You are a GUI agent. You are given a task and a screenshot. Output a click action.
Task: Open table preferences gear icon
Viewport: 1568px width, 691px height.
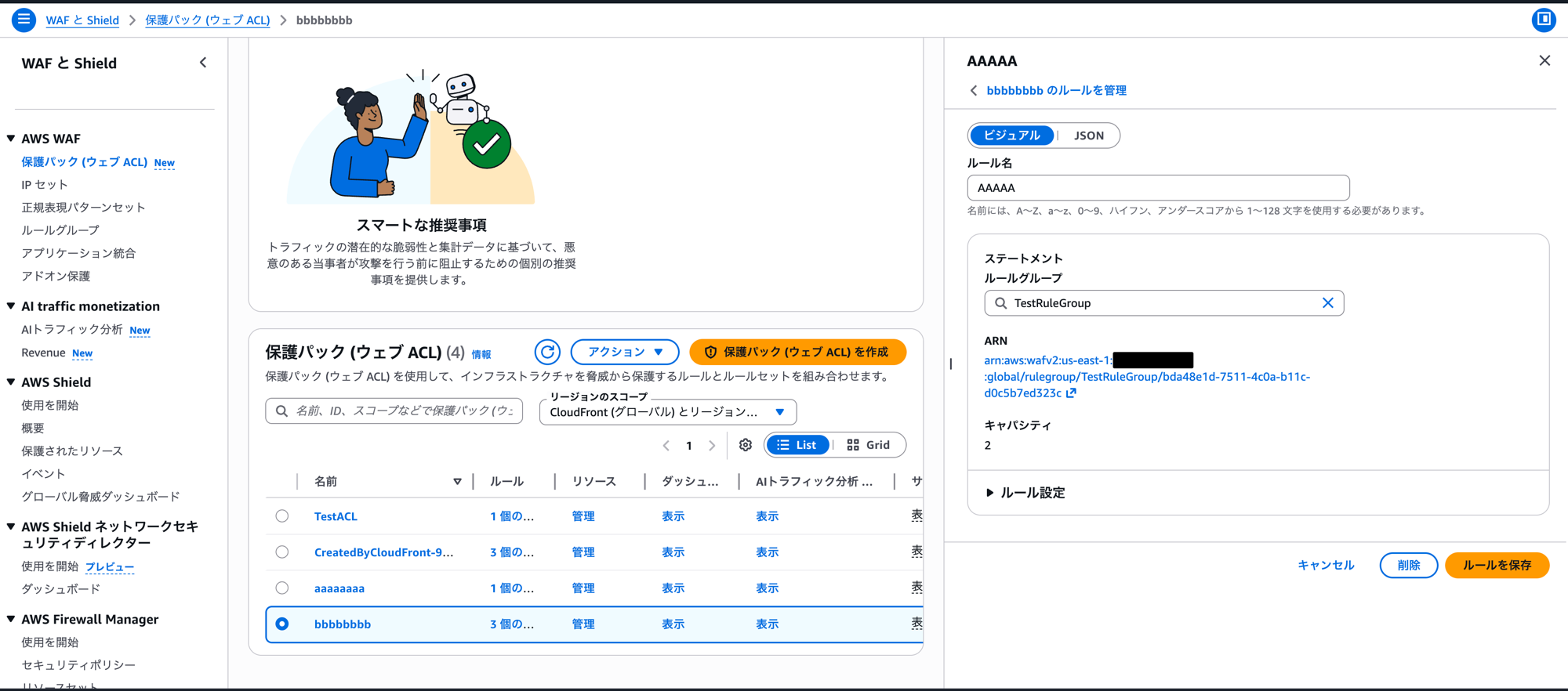click(x=745, y=445)
